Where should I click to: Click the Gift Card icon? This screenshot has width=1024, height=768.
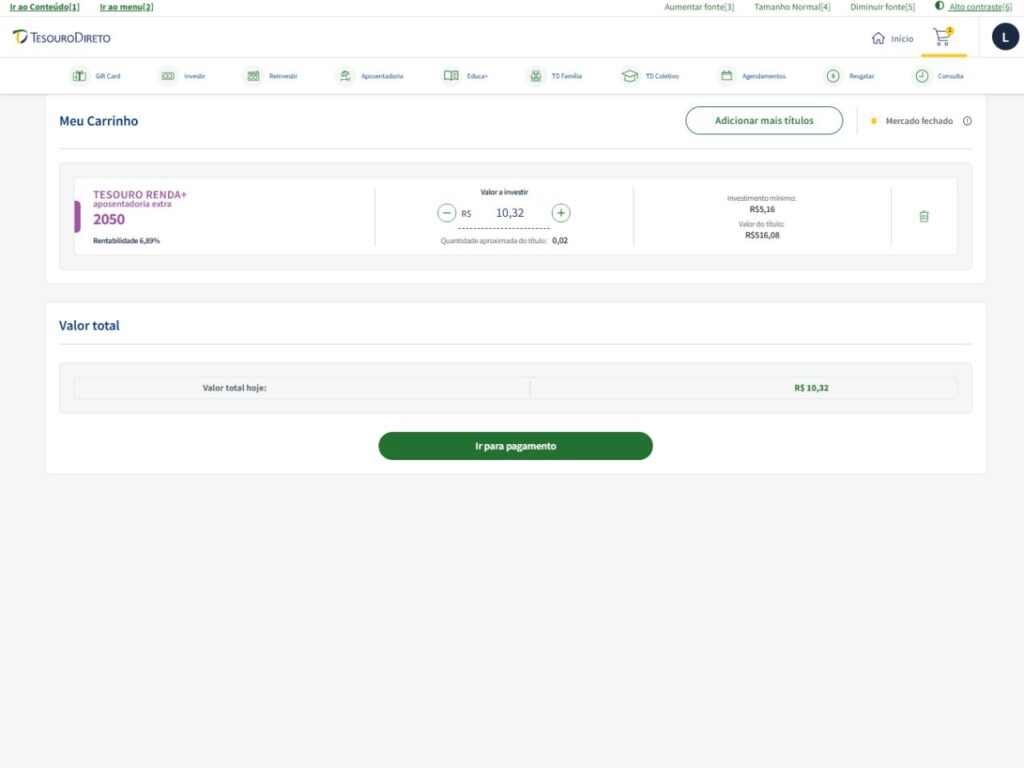pyautogui.click(x=79, y=76)
